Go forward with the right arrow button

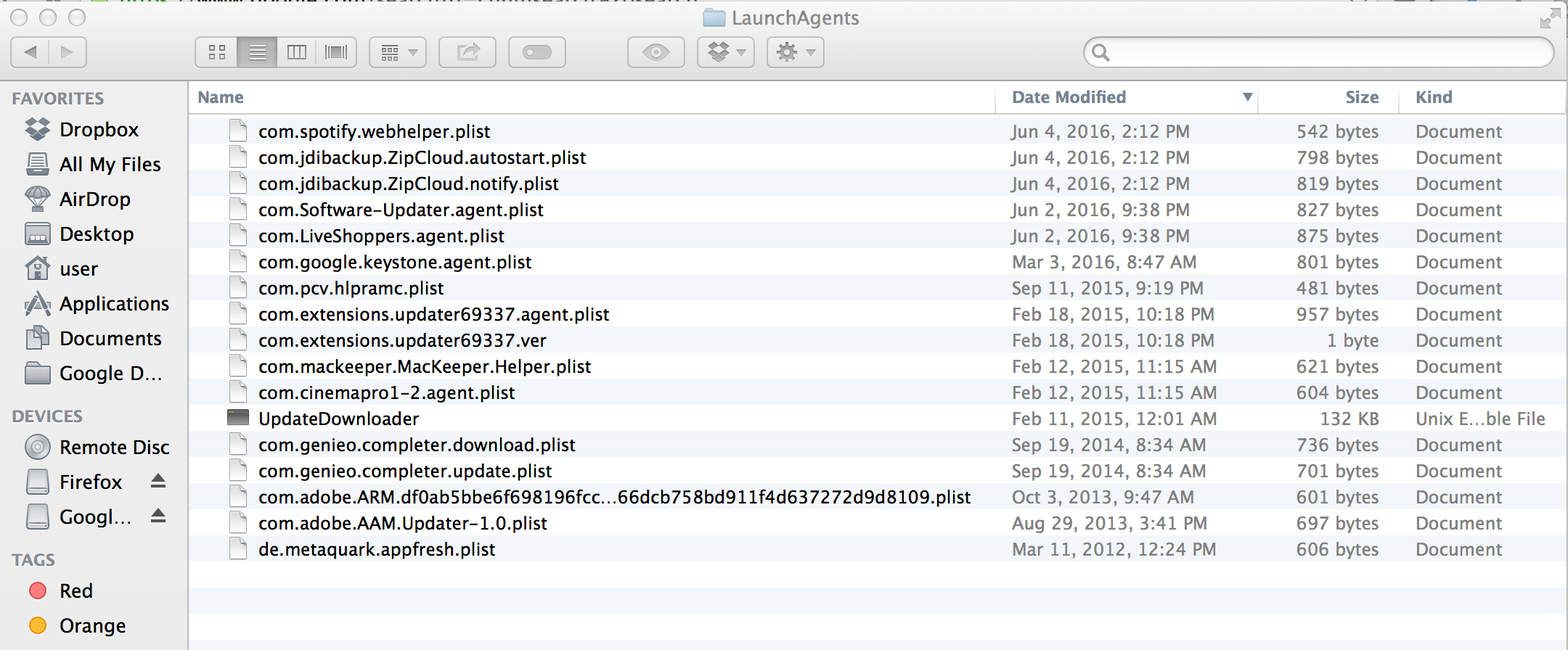tap(68, 52)
